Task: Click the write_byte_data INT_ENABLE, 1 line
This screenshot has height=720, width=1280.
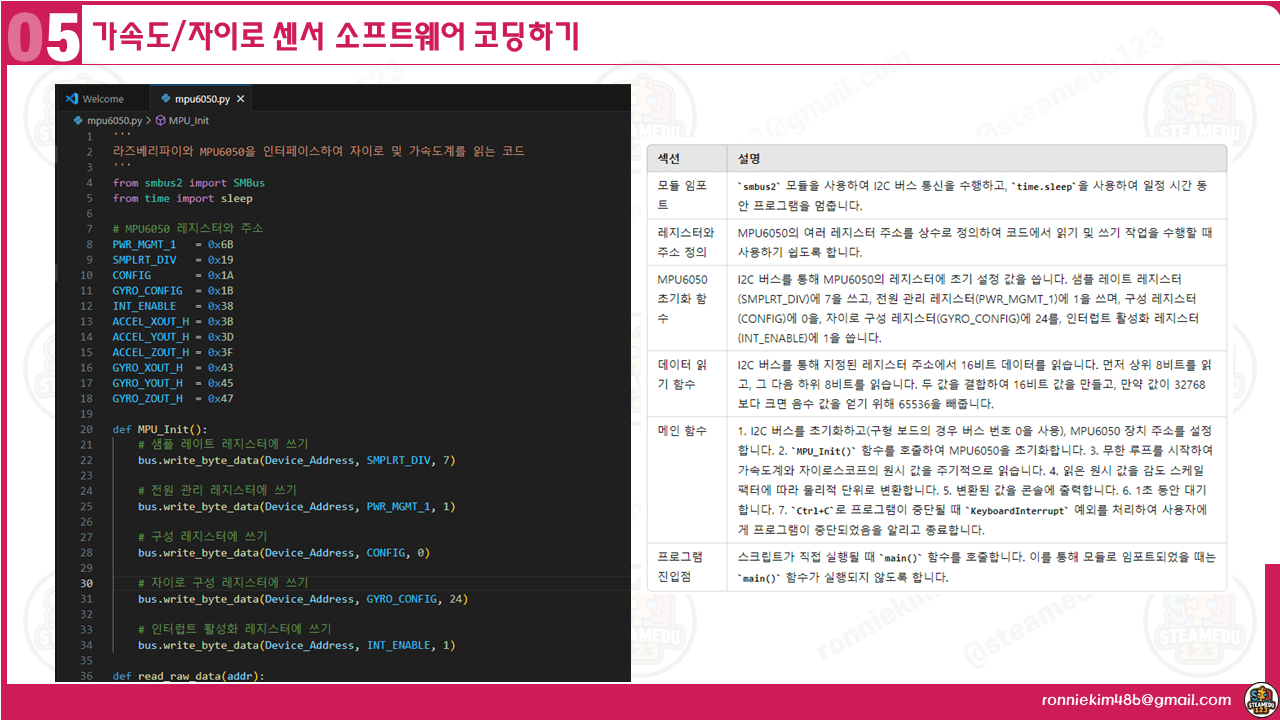Action: click(297, 645)
